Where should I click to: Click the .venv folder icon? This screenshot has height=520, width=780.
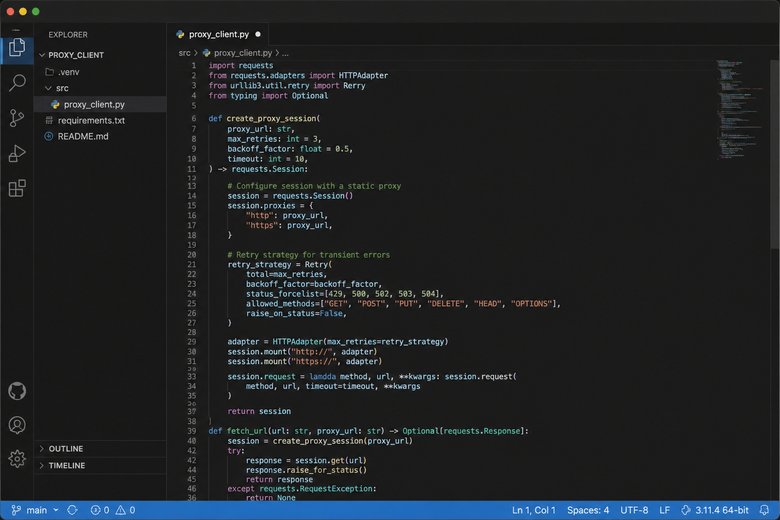50,72
